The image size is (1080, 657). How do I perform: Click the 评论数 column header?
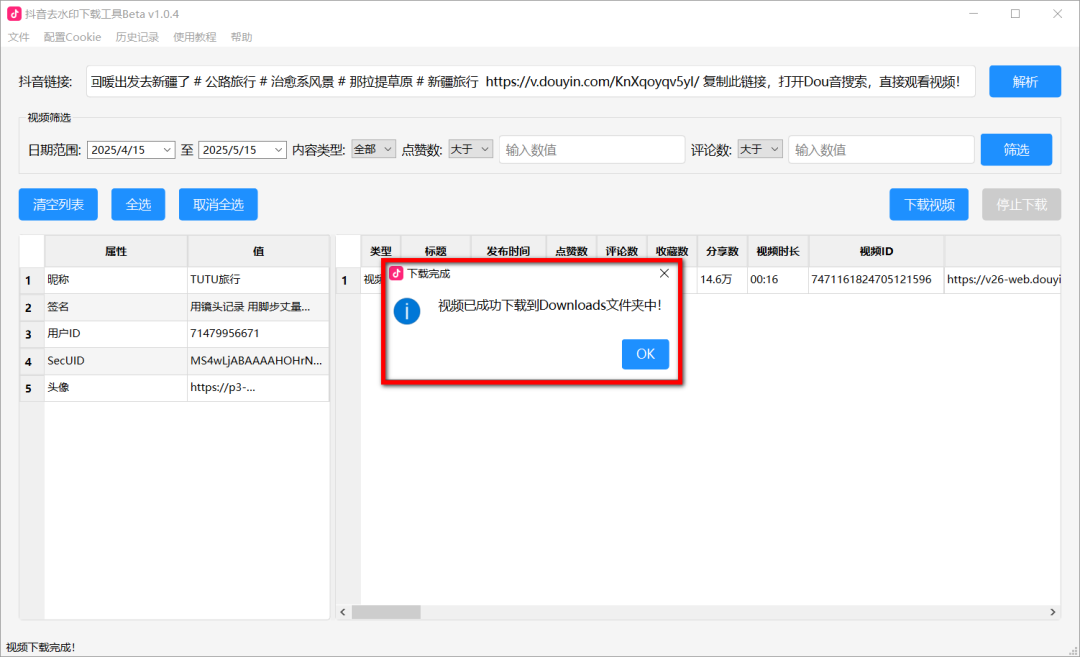point(622,251)
